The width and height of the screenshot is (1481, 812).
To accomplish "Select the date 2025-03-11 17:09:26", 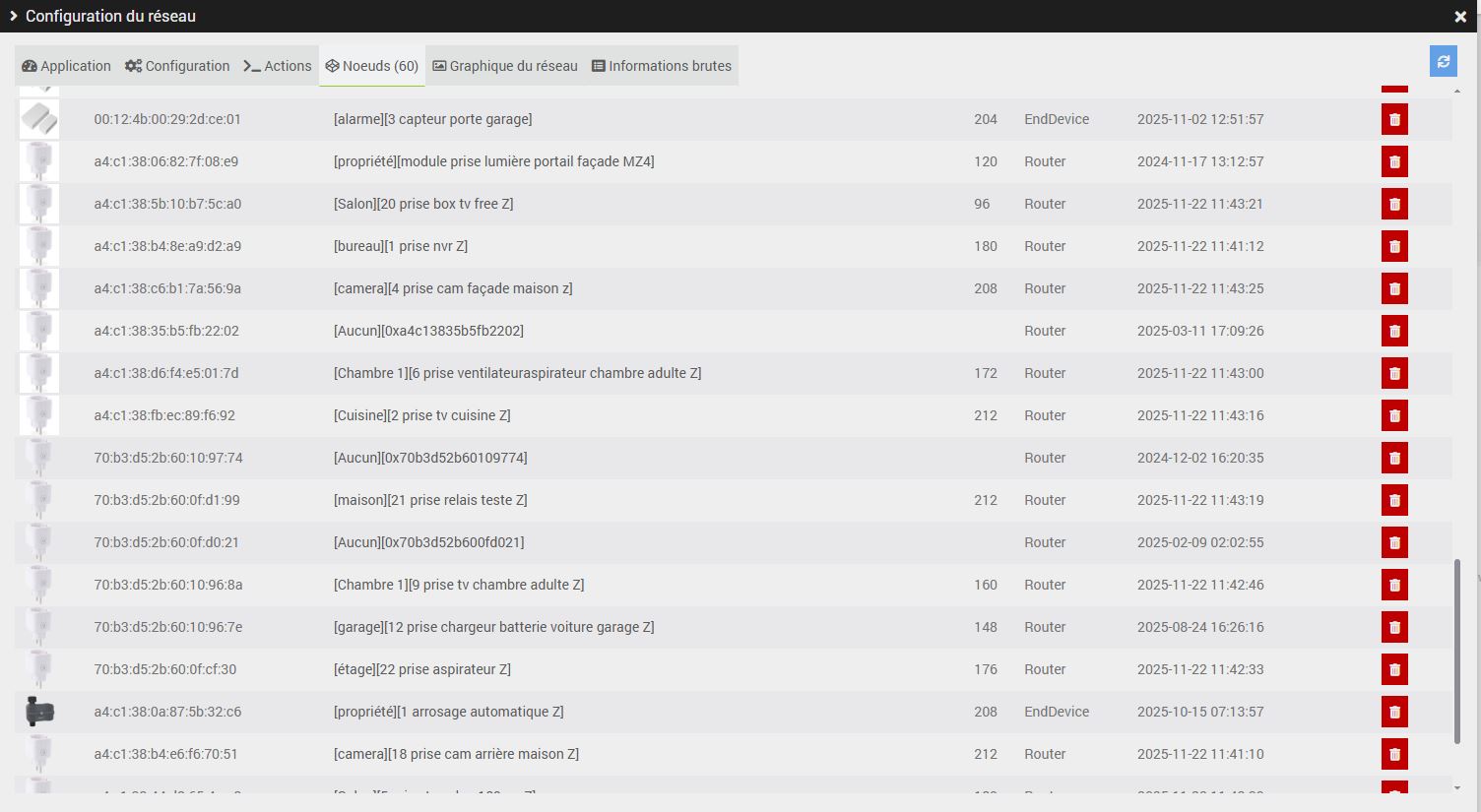I will pyautogui.click(x=1200, y=331).
